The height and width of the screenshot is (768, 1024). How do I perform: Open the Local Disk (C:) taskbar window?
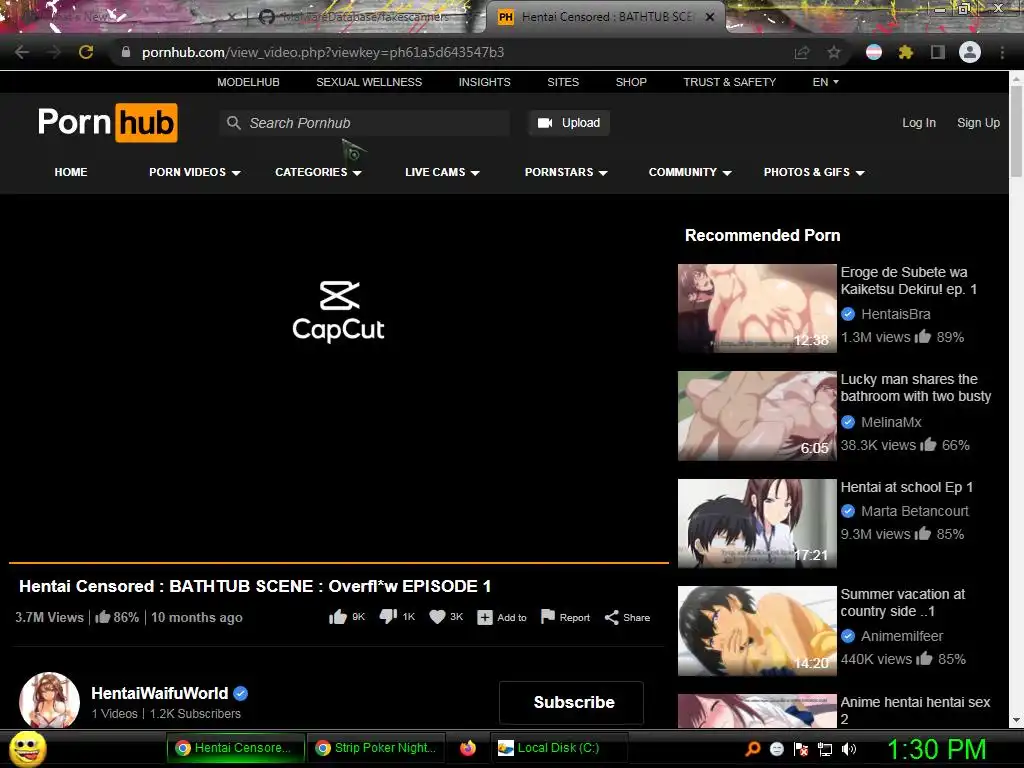[x=558, y=748]
